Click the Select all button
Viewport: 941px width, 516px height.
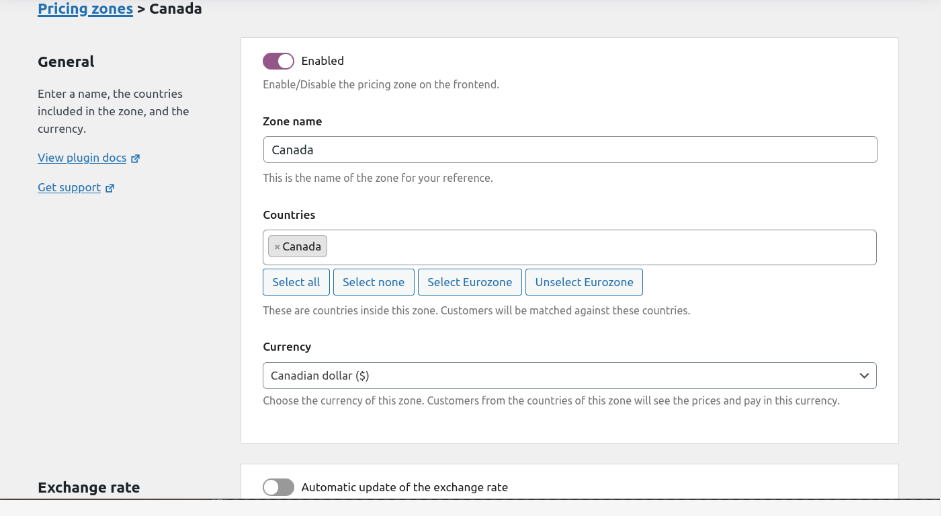[x=296, y=282]
